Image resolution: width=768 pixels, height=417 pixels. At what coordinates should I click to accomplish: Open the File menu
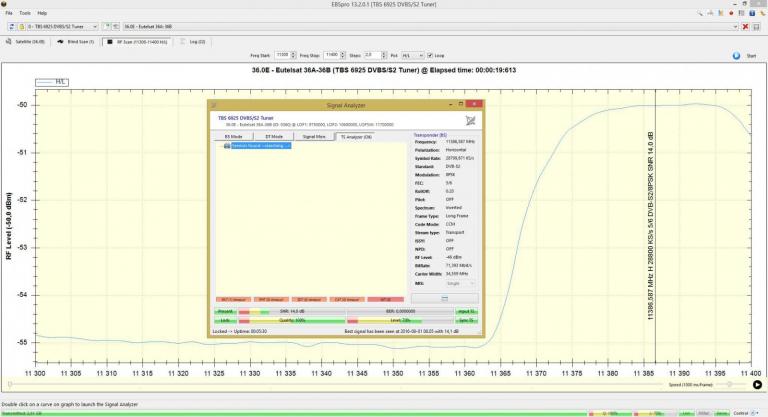tap(9, 13)
